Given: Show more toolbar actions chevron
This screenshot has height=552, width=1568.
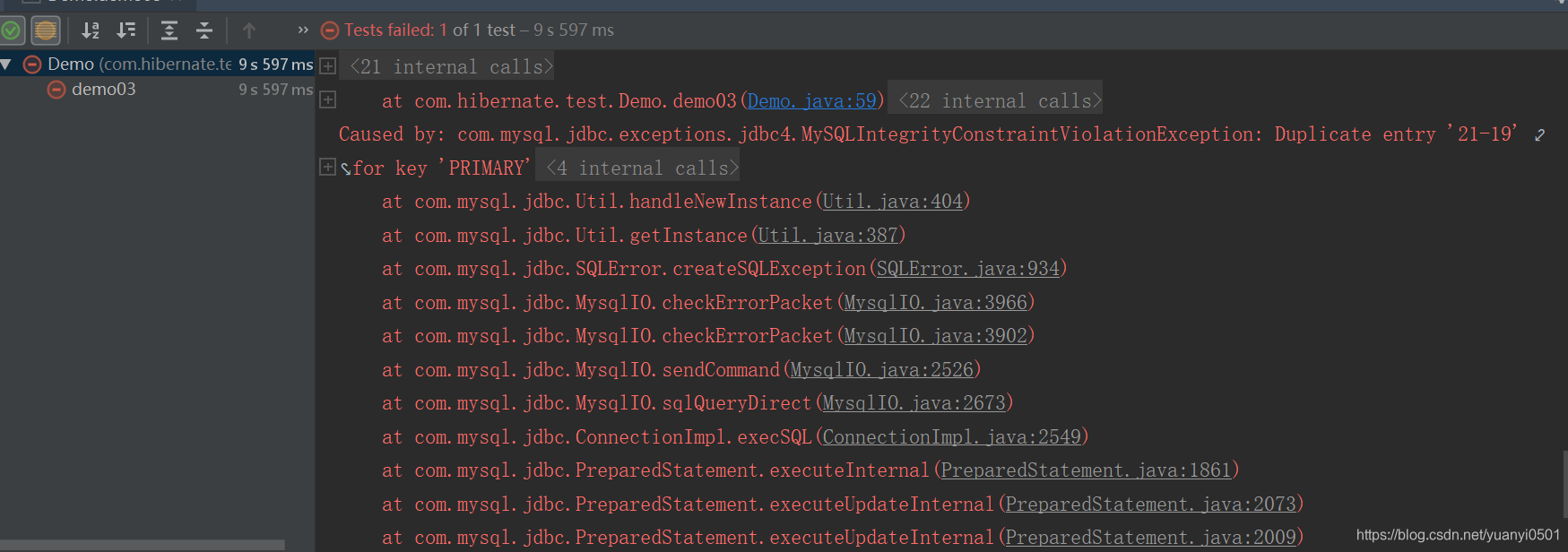Looking at the screenshot, I should coord(303,30).
